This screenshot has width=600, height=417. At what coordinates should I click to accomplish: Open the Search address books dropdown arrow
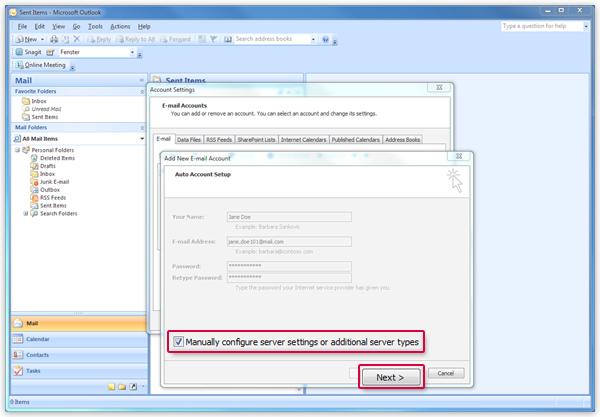[x=313, y=39]
